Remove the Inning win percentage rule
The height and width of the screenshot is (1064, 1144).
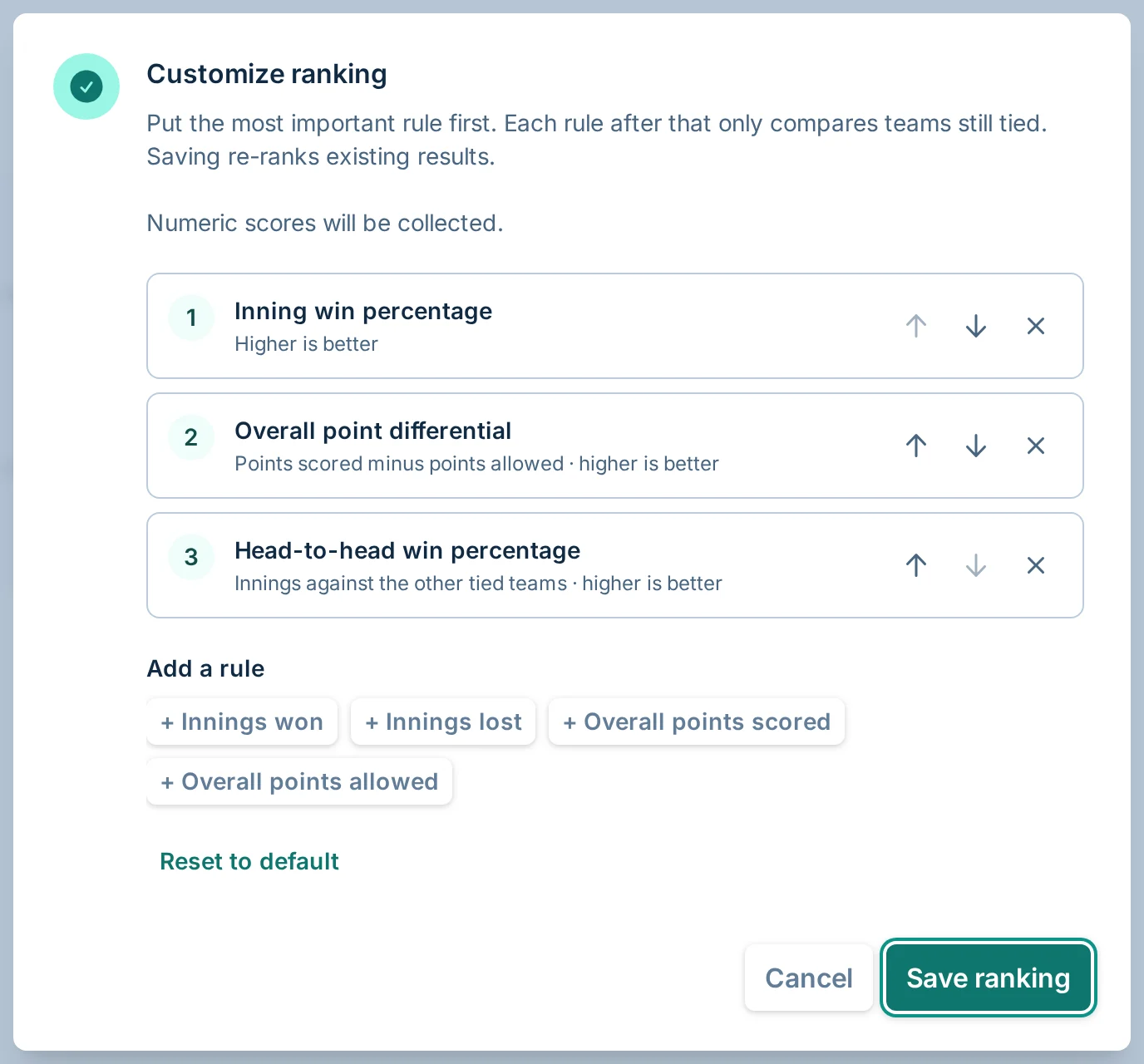(x=1036, y=326)
